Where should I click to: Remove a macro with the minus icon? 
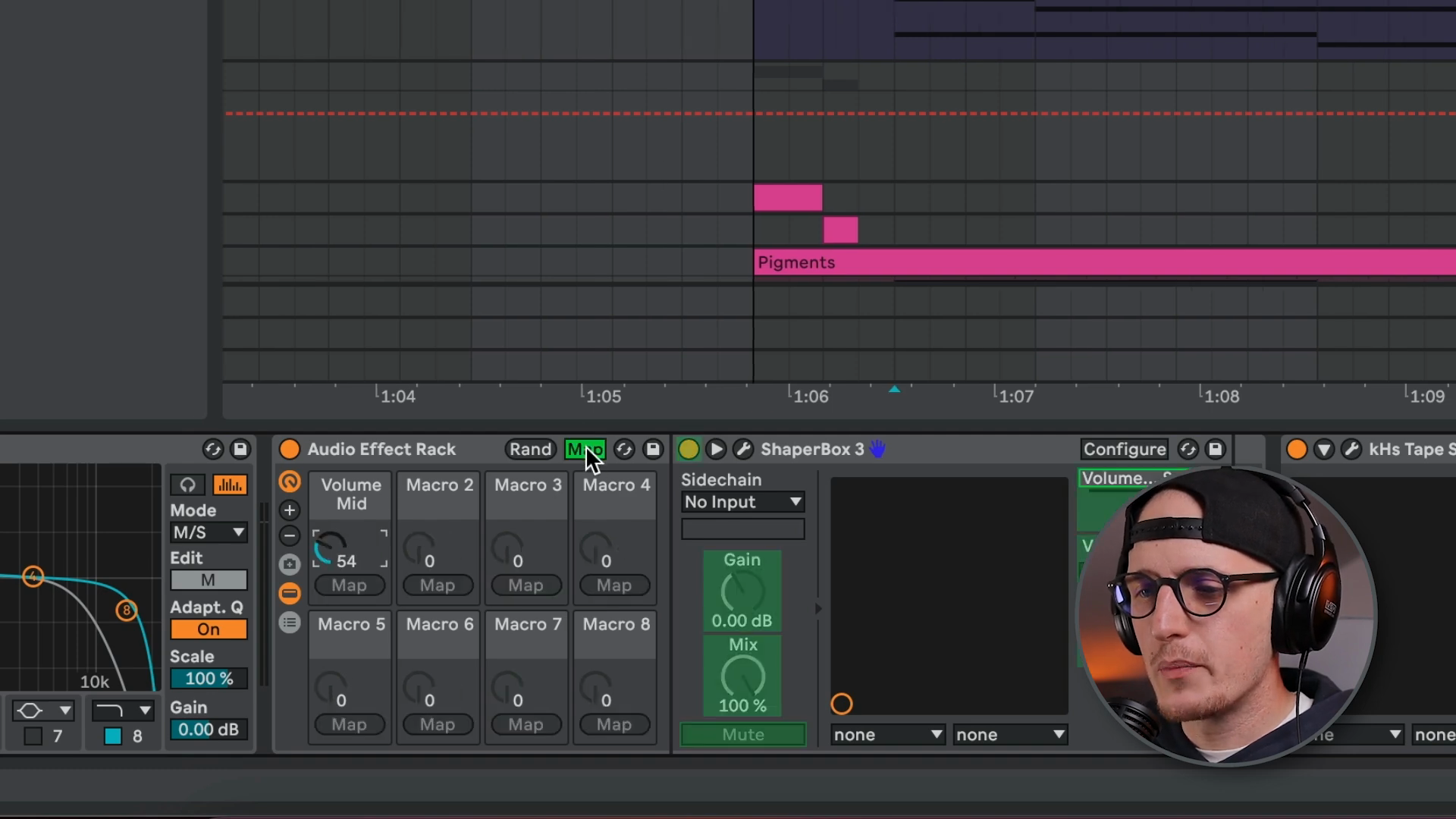pyautogui.click(x=289, y=536)
